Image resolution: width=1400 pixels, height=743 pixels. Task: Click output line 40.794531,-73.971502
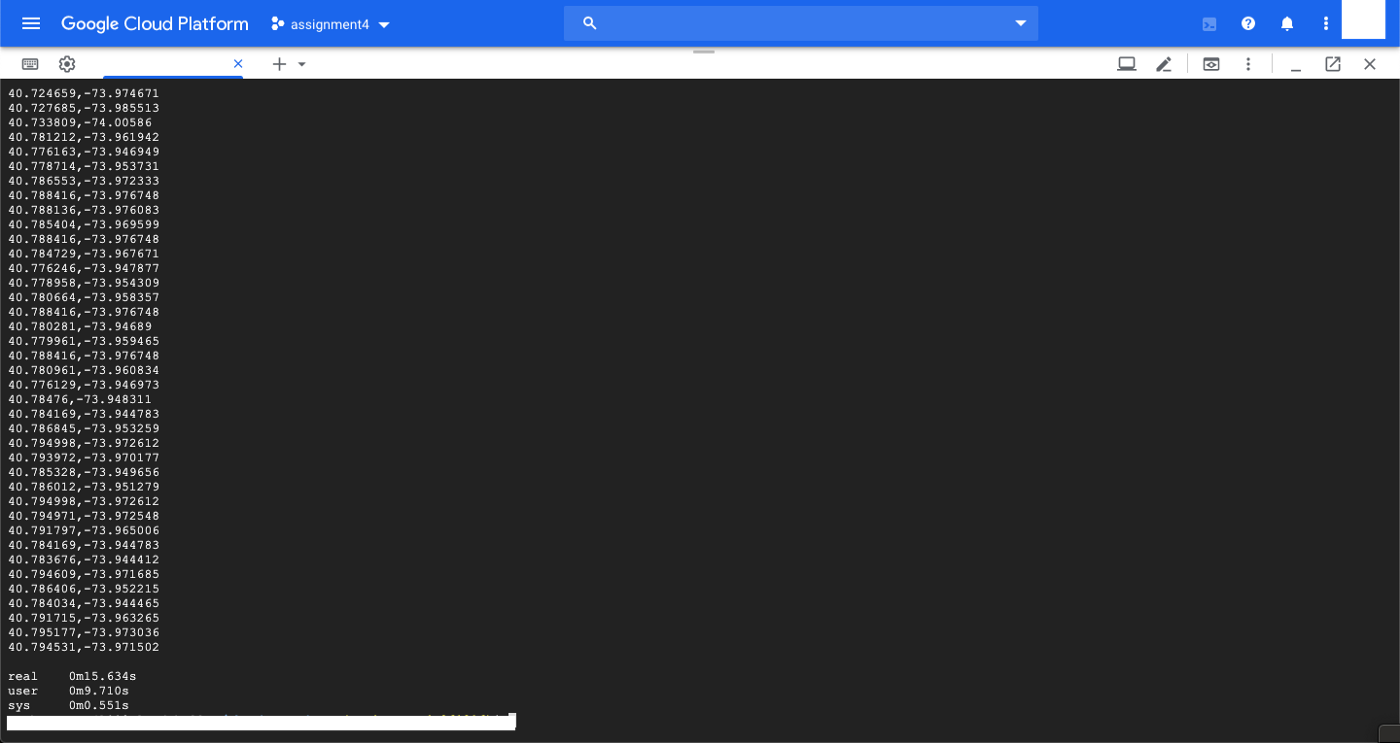(84, 647)
